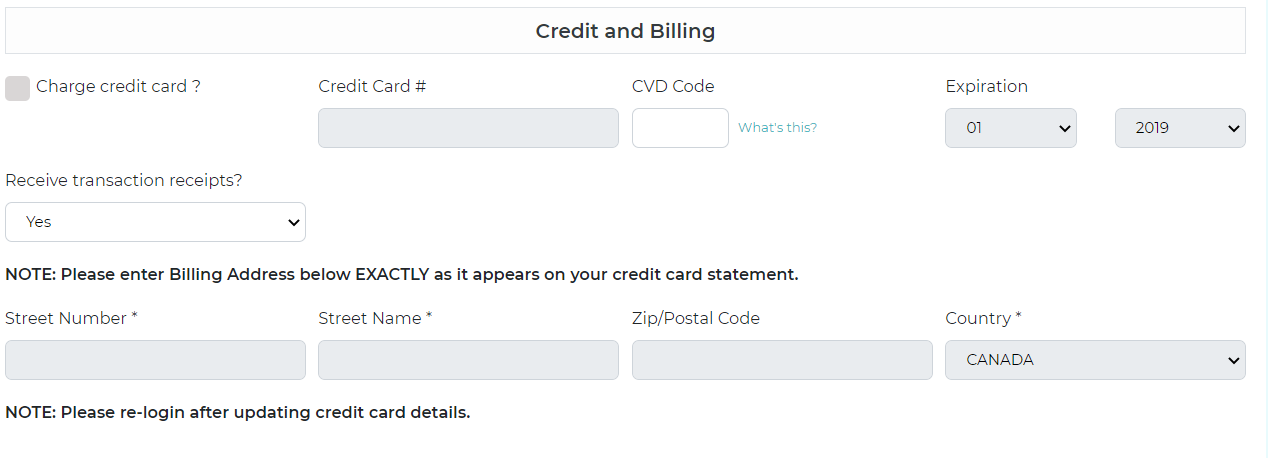The width and height of the screenshot is (1268, 458).
Task: Click the "Street Number *" label
Action: (71, 318)
